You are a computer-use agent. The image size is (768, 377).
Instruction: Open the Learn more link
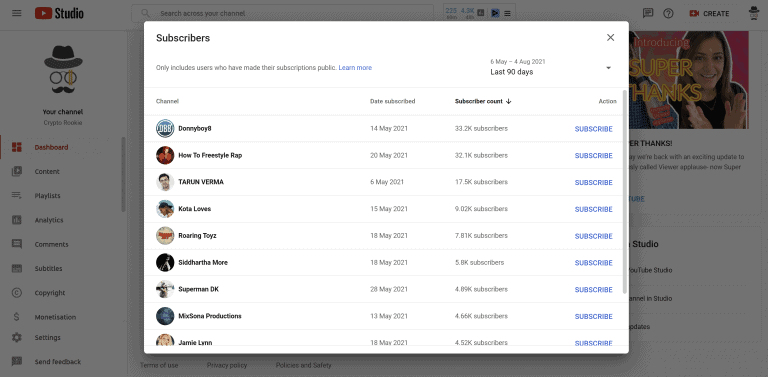(355, 68)
